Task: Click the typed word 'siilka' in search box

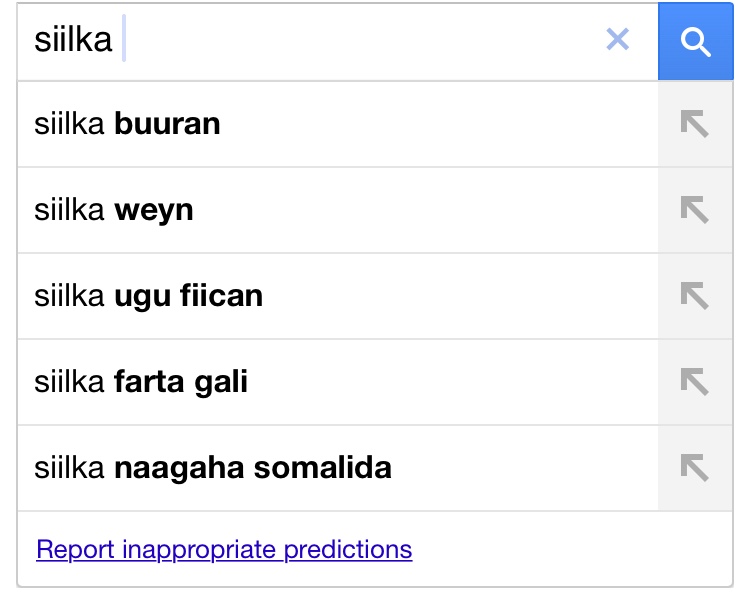Action: pyautogui.click(x=73, y=39)
